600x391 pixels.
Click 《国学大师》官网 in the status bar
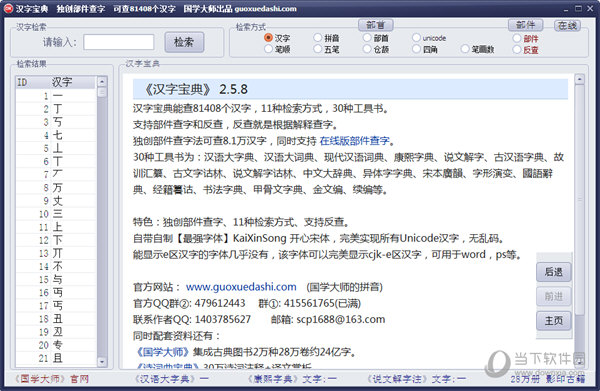tap(51, 379)
